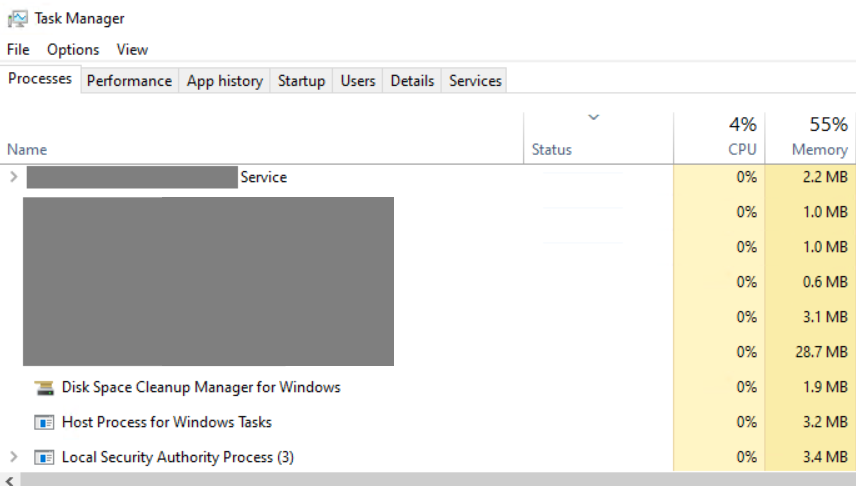The image size is (856, 486).
Task: Click the Task Manager title bar icon
Action: point(17,18)
